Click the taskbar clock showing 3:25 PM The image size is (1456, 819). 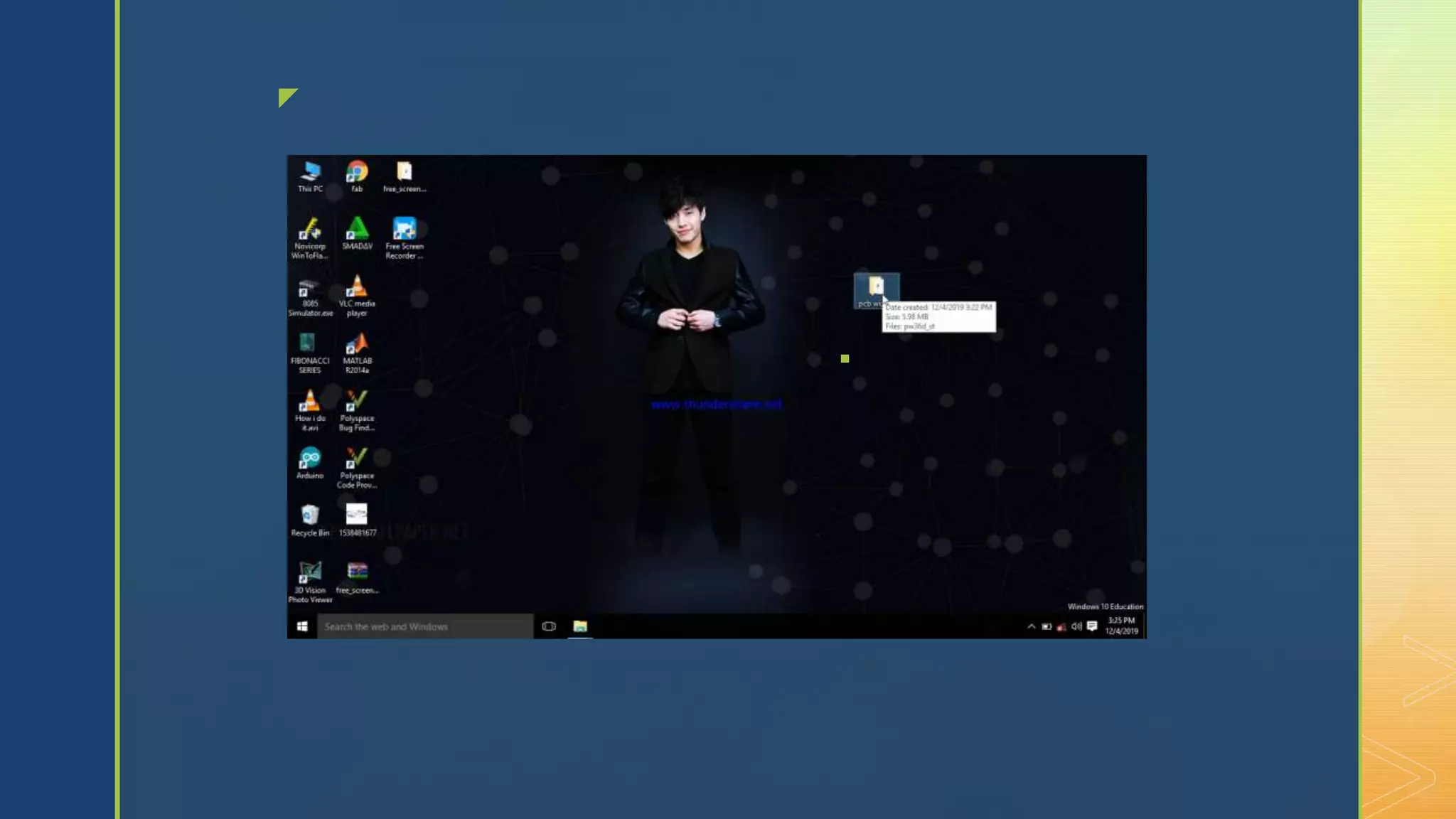[1121, 626]
